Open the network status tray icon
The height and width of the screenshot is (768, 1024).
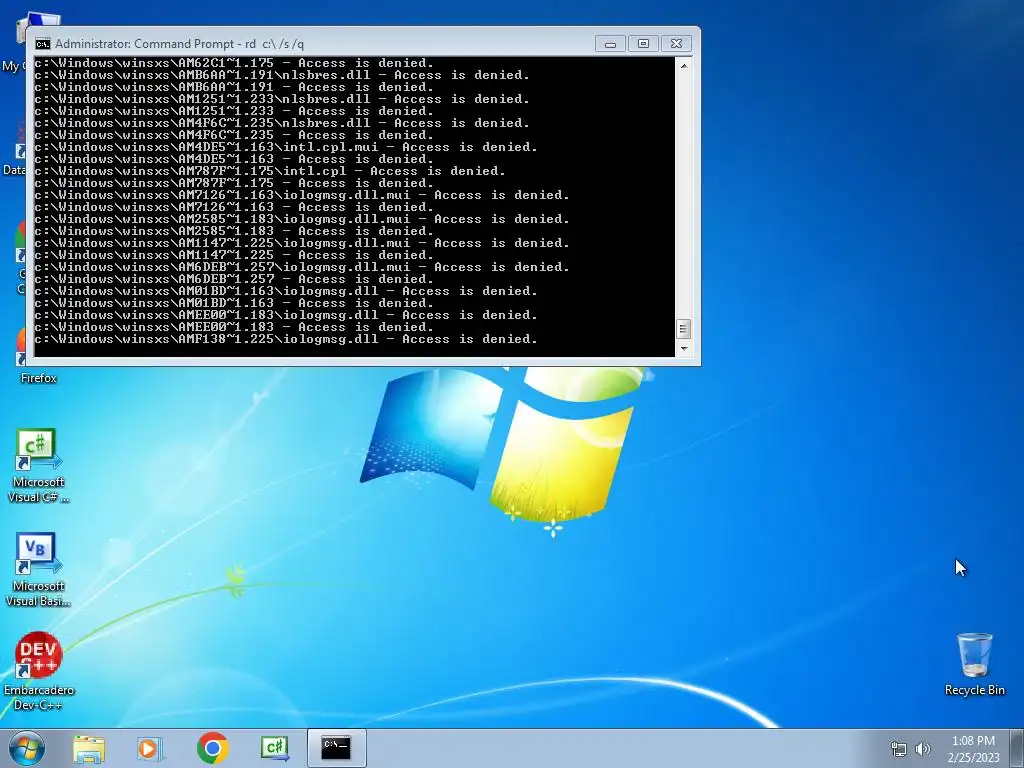899,748
